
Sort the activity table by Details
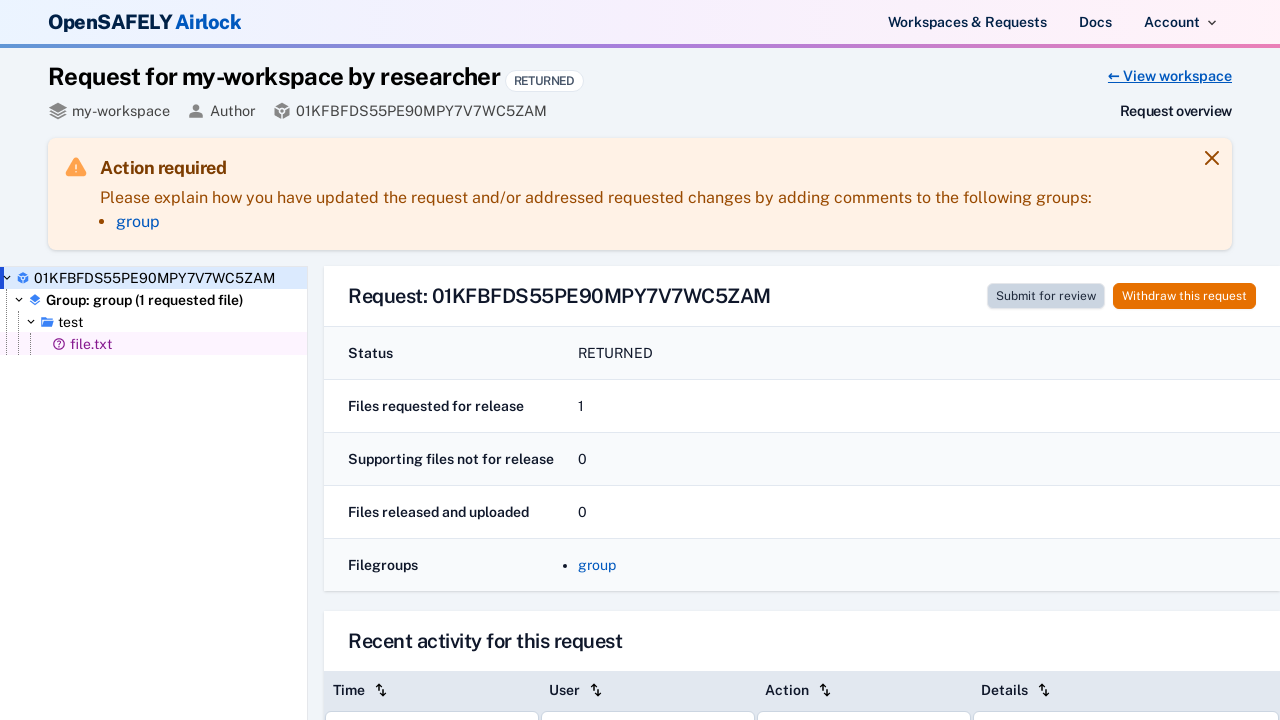[x=1044, y=690]
